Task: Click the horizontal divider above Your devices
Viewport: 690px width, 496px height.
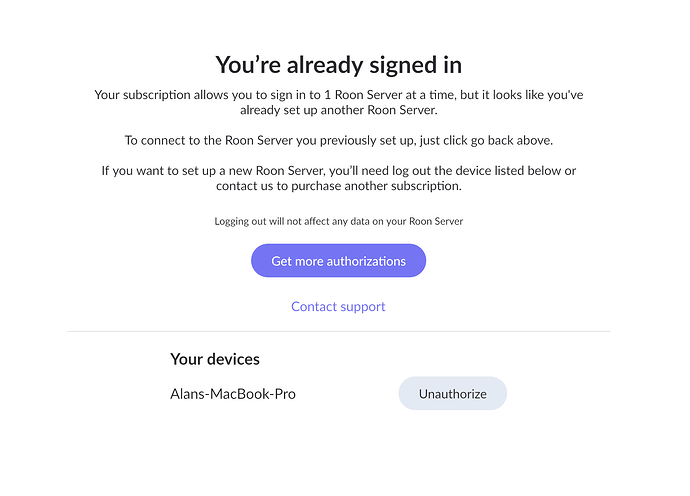Action: [338, 331]
